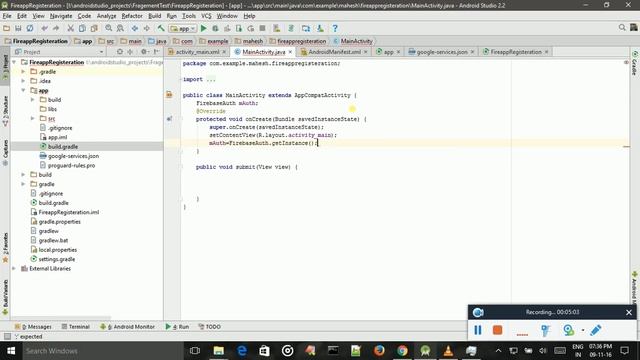
Task: Open the Refactor menu
Action: click(x=132, y=16)
